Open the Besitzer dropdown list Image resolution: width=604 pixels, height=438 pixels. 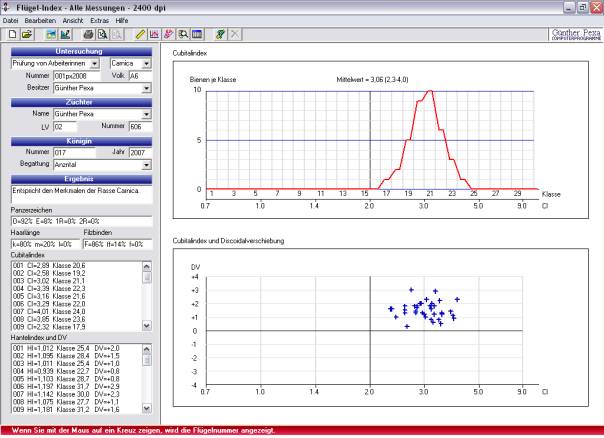coord(147,88)
